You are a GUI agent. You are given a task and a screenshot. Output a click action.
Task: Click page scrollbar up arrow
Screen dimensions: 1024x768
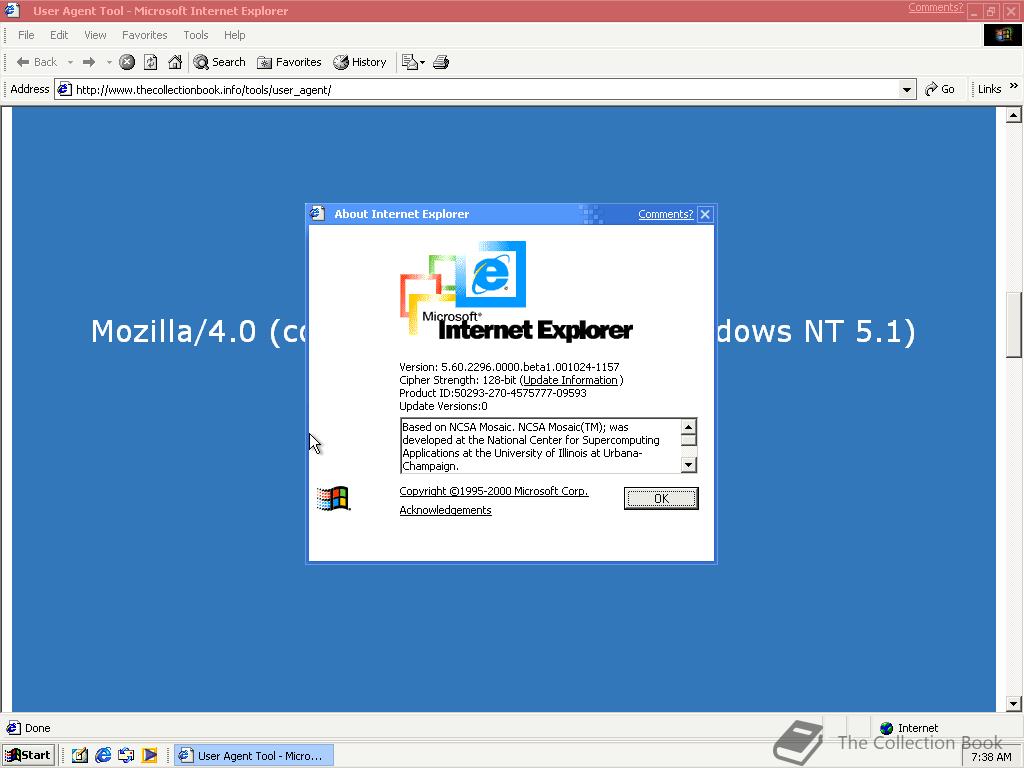tap(1014, 116)
